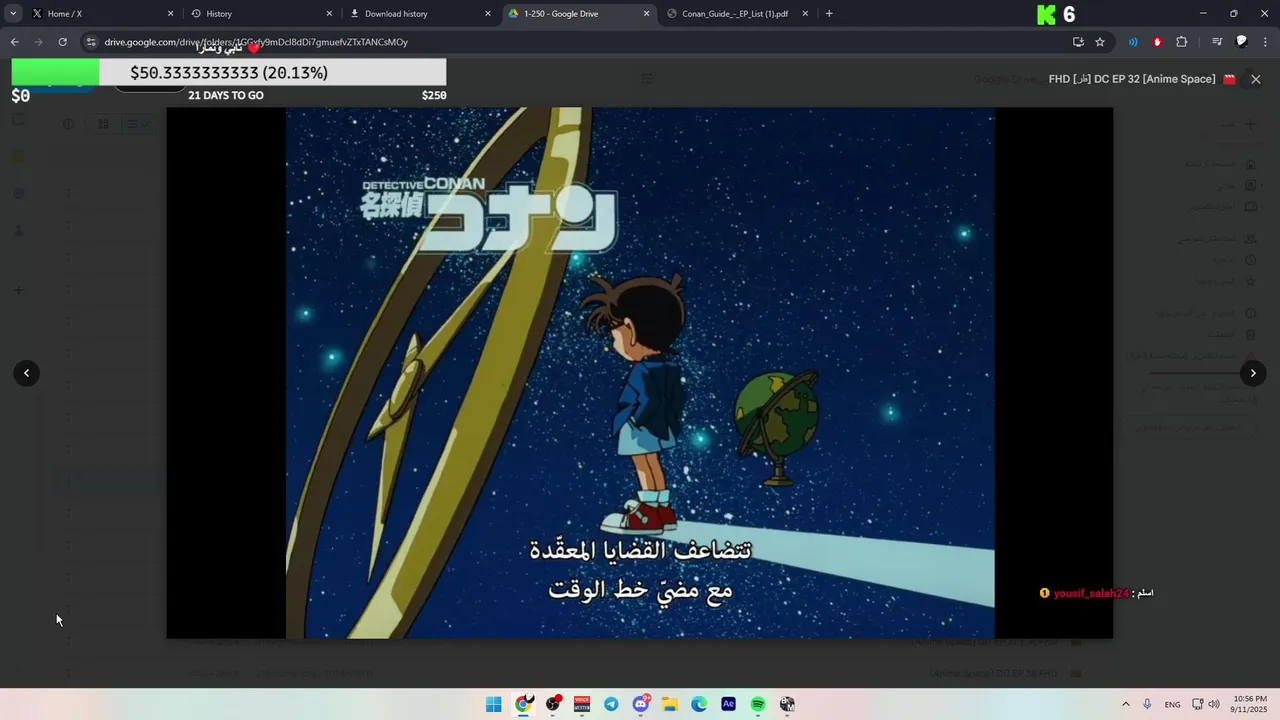Close the Download history tab
The height and width of the screenshot is (720, 1280).
488,14
